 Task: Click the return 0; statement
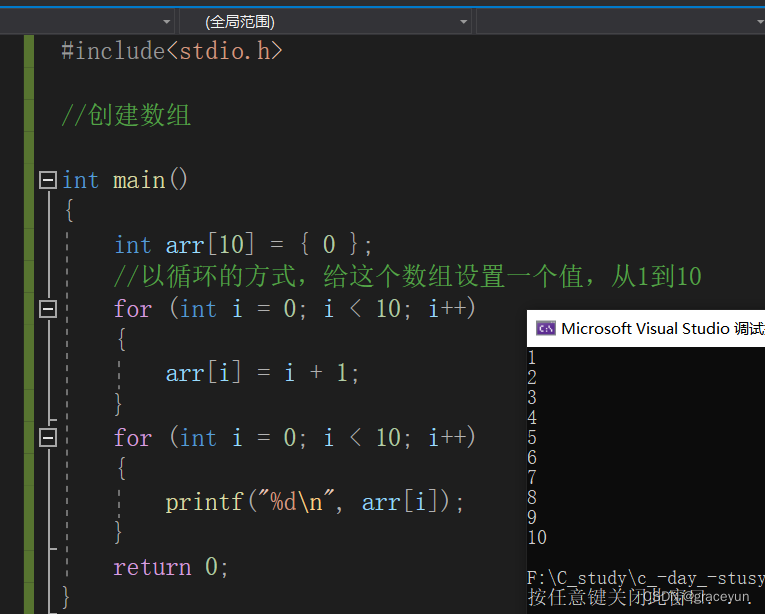coord(170,567)
